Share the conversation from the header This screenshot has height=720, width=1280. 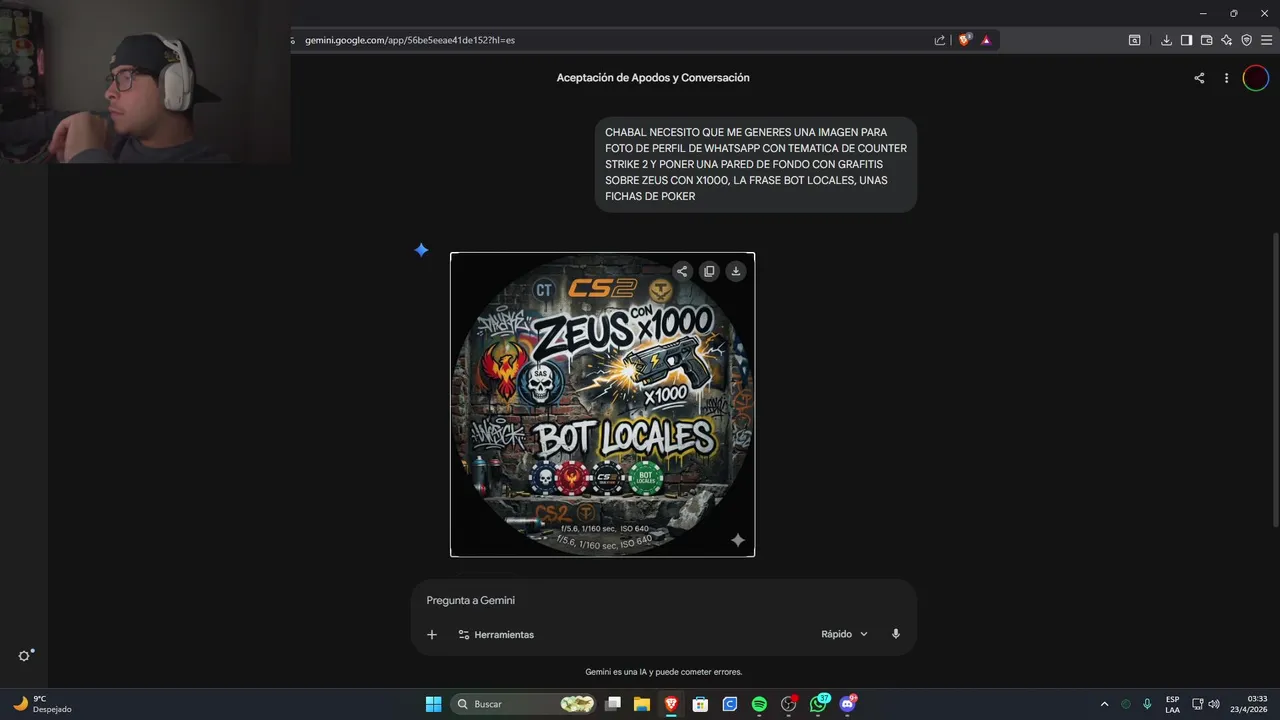pos(1199,78)
